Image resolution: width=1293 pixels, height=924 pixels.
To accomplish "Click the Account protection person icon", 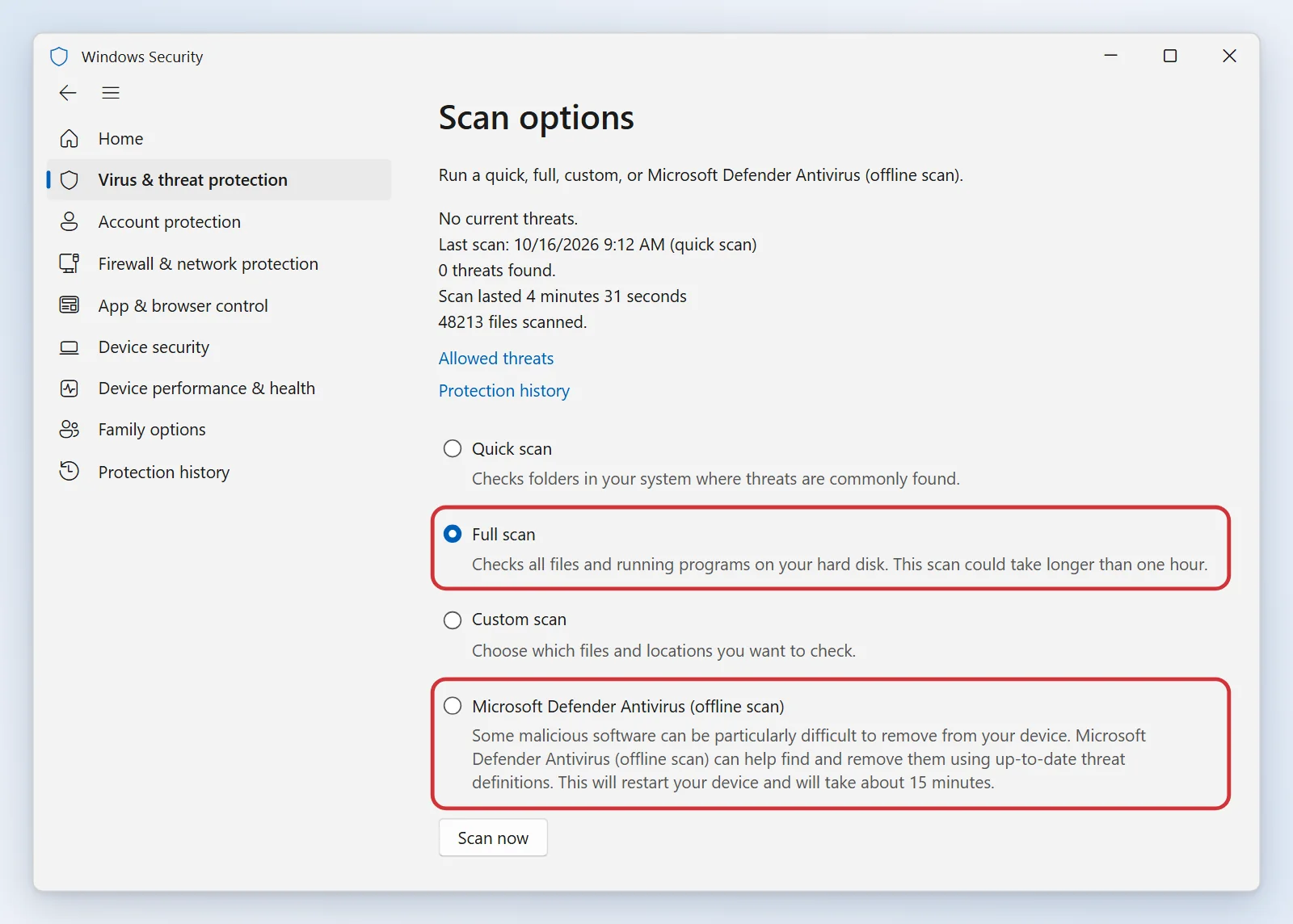I will [69, 221].
